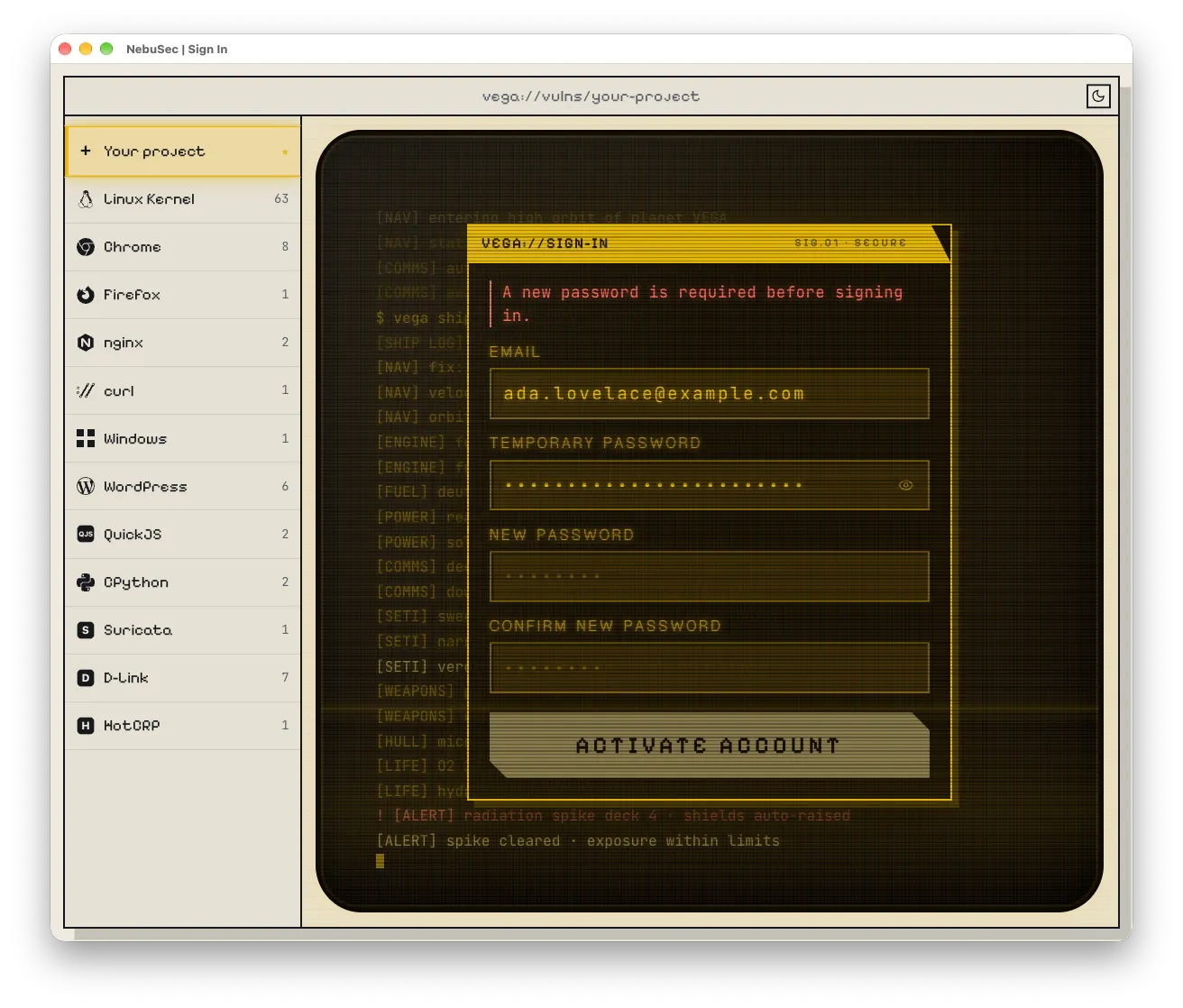
Task: Click the Linux Kernel count 63
Action: [281, 198]
